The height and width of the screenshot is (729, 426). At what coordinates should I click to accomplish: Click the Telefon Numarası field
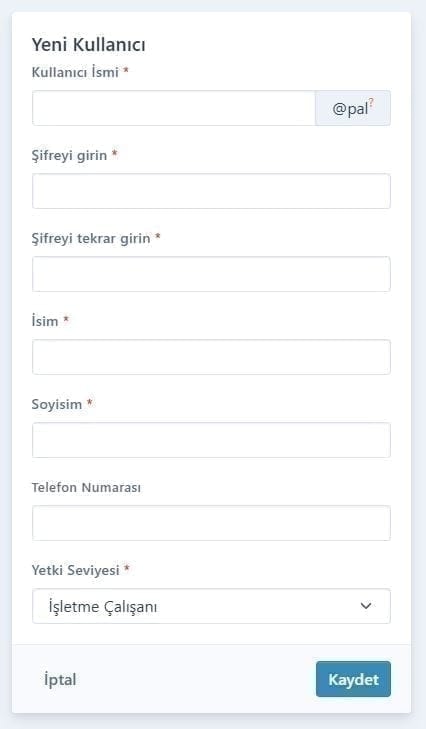coord(211,523)
